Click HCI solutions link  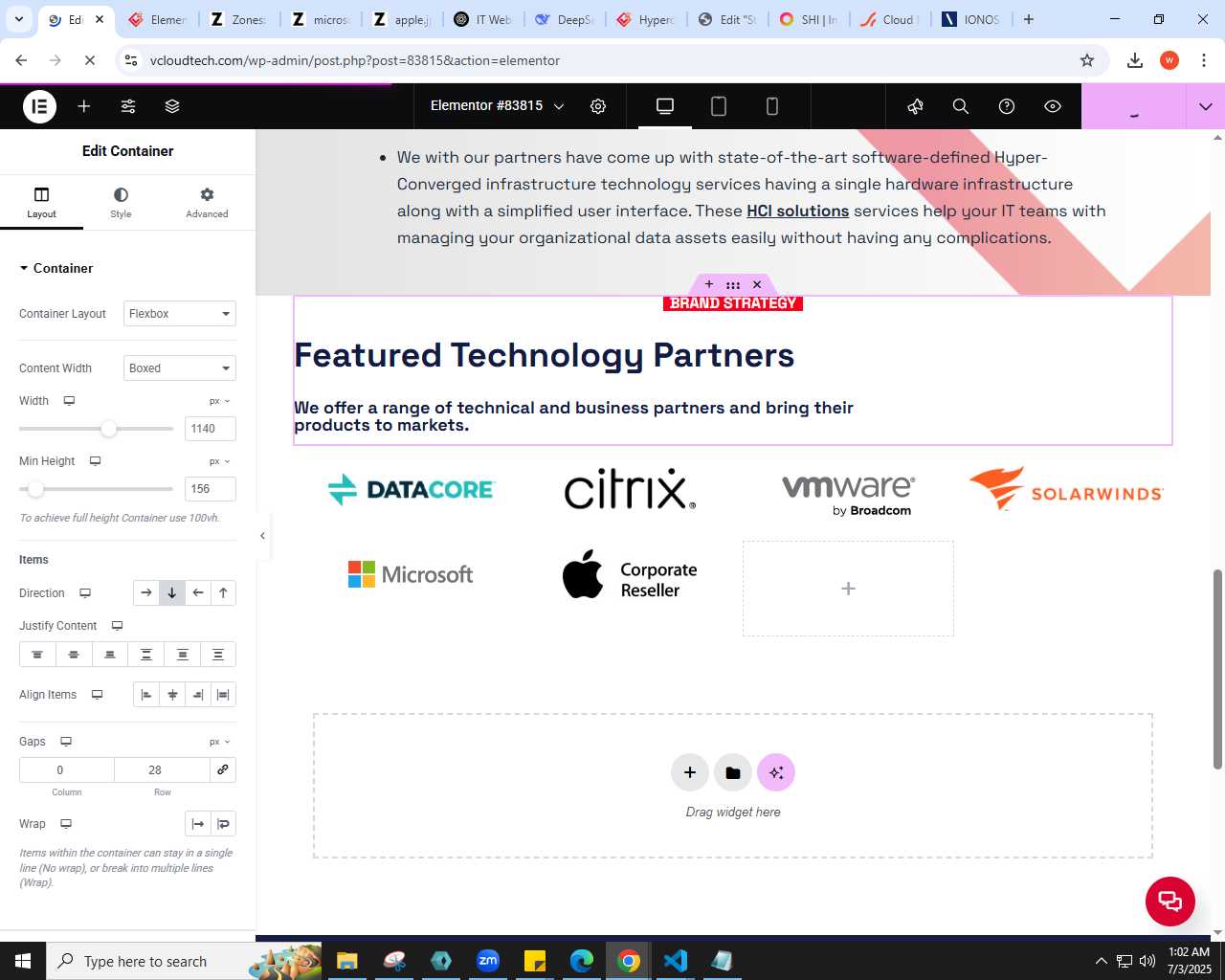tap(798, 211)
